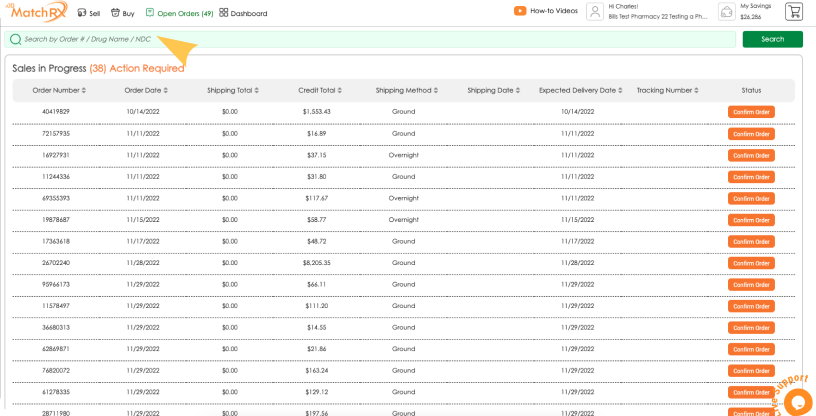
Task: Open the live support chat bubble
Action: 797,401
